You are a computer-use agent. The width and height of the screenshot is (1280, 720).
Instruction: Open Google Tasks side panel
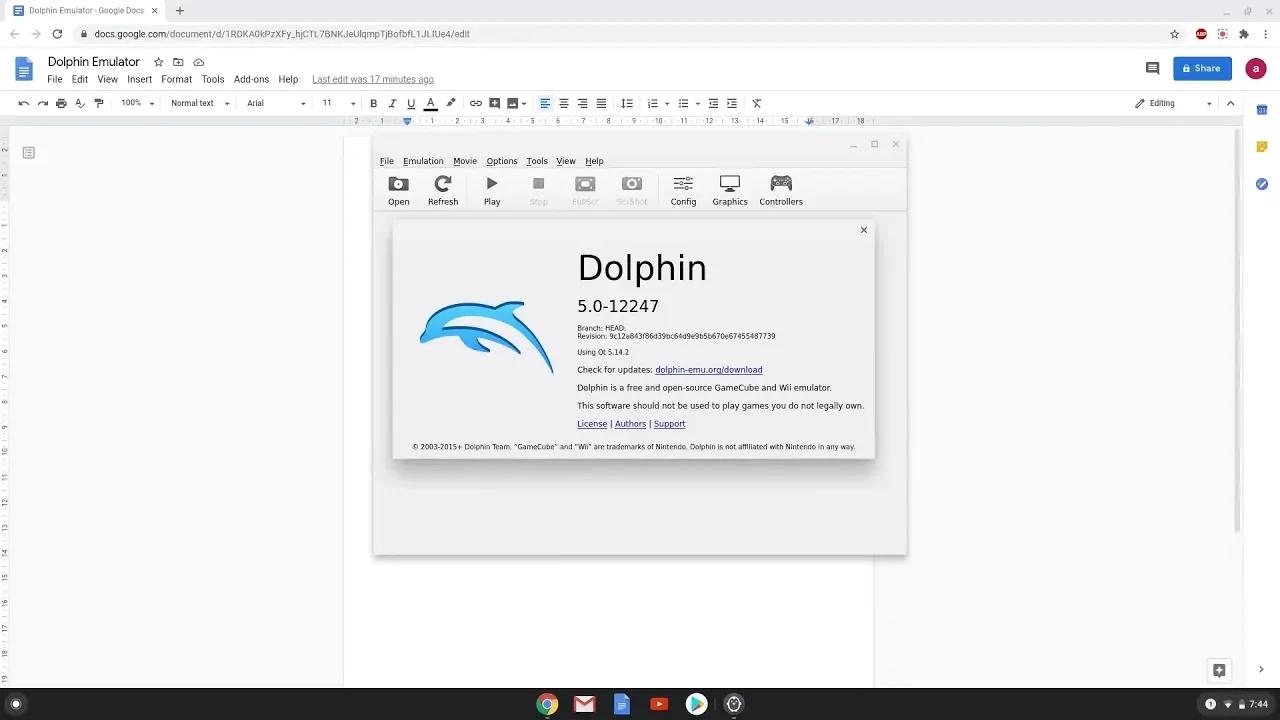pos(1262,184)
